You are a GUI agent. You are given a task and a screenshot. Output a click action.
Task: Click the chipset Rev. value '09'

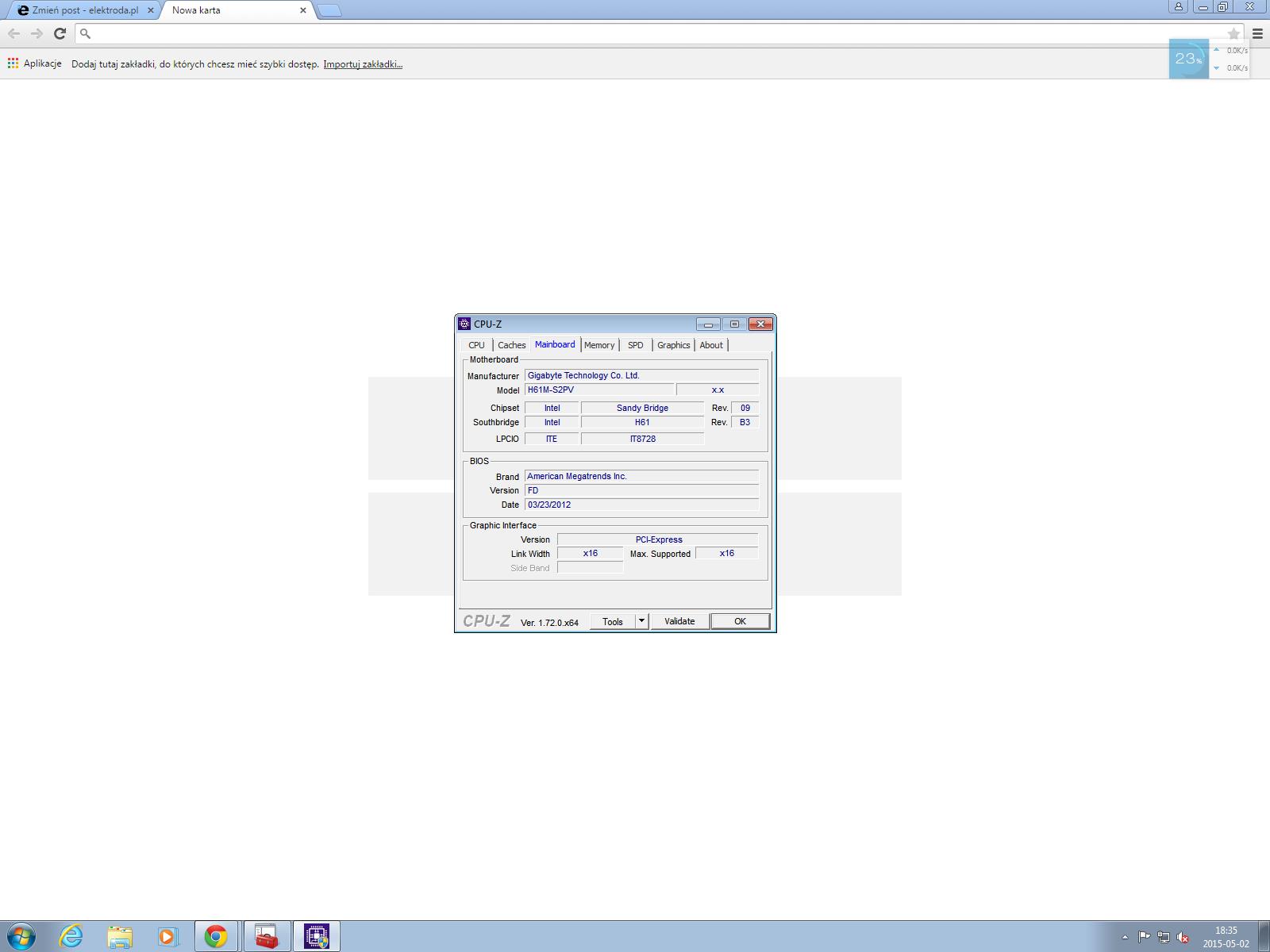(x=745, y=408)
